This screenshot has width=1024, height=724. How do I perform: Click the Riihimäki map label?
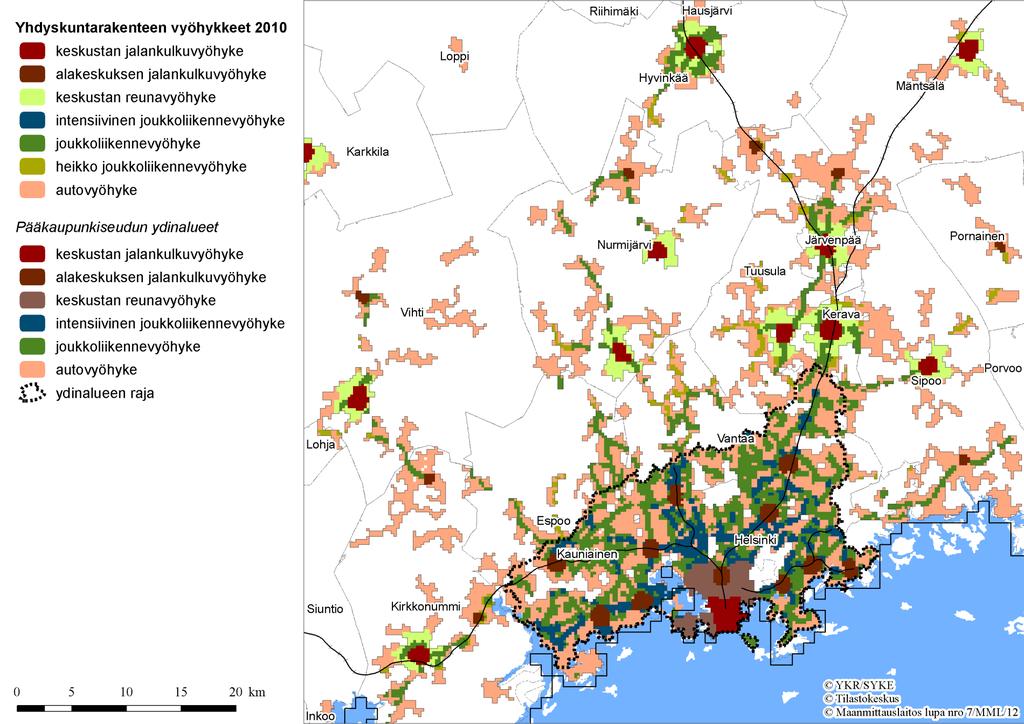[614, 12]
